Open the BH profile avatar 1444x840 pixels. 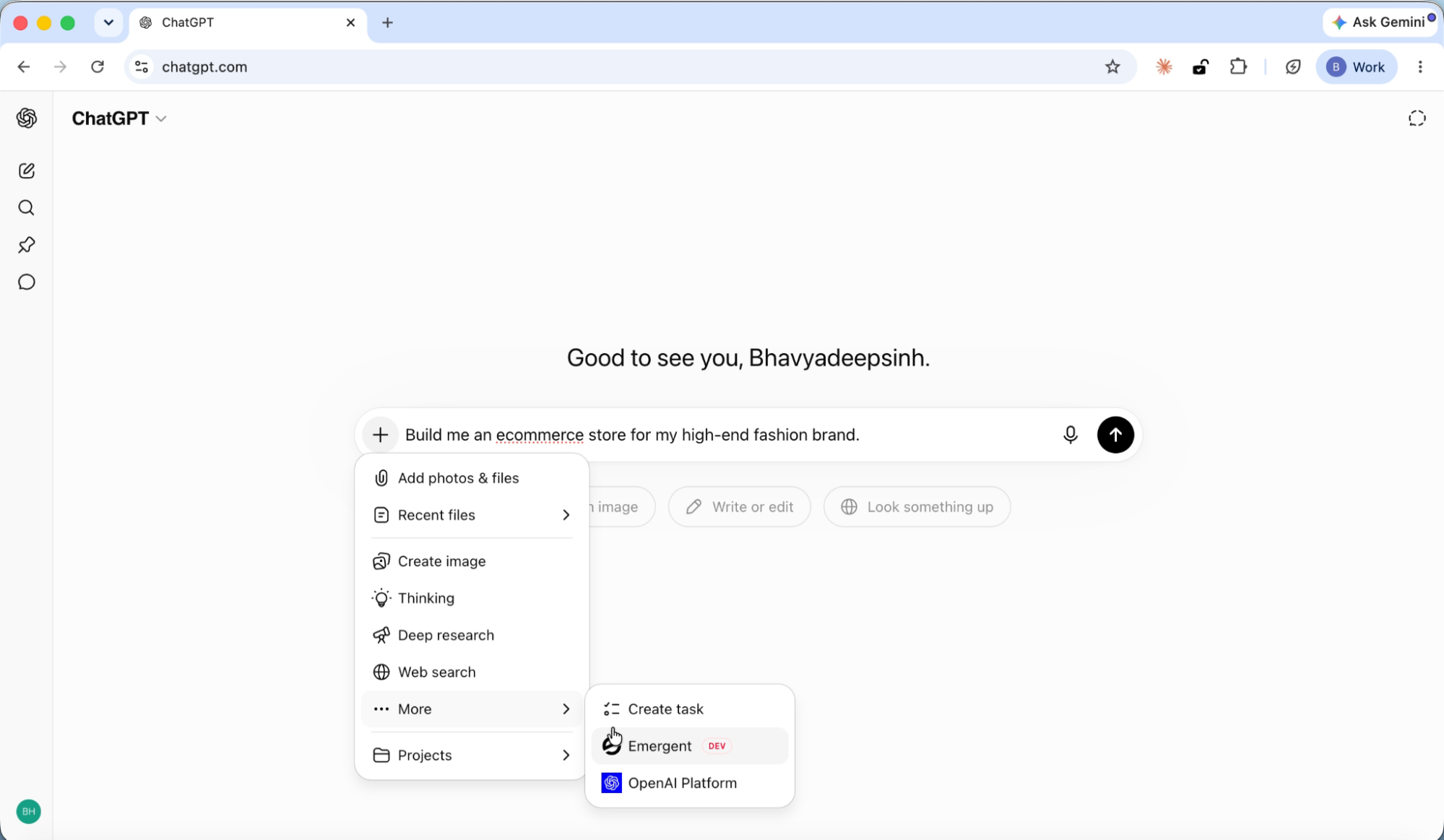[28, 811]
